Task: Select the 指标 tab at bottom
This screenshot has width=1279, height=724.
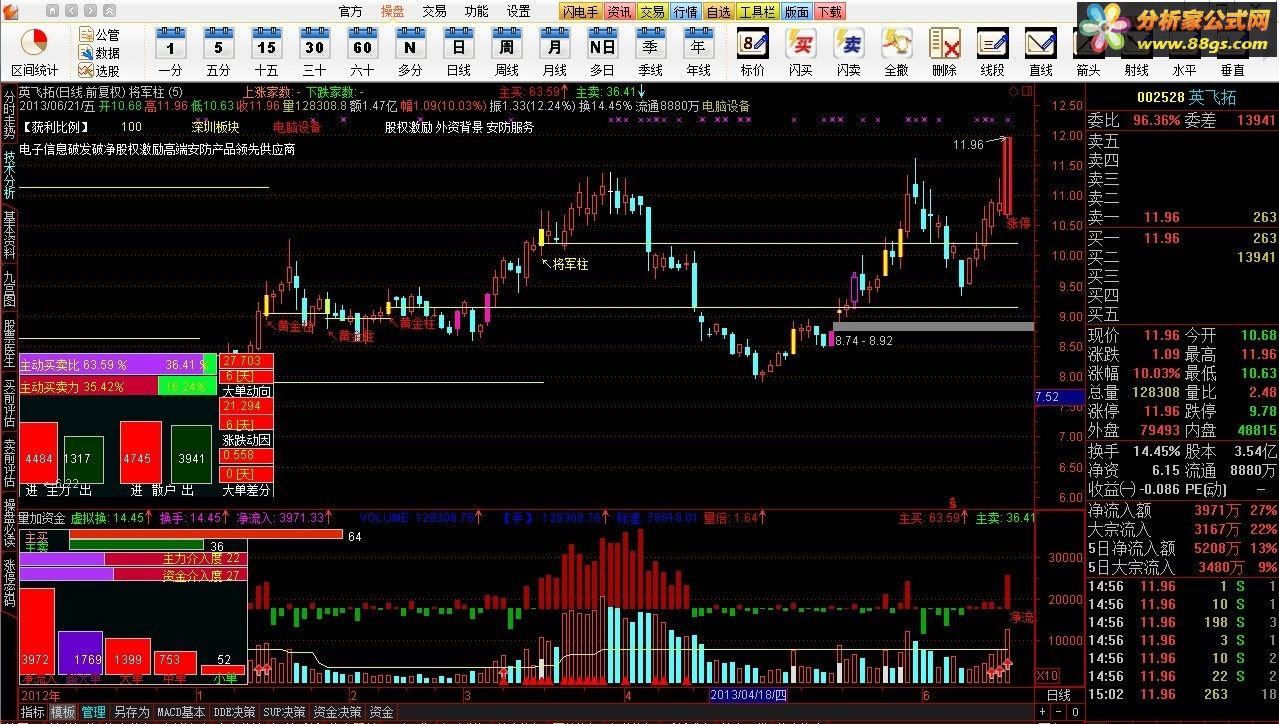Action: point(33,713)
